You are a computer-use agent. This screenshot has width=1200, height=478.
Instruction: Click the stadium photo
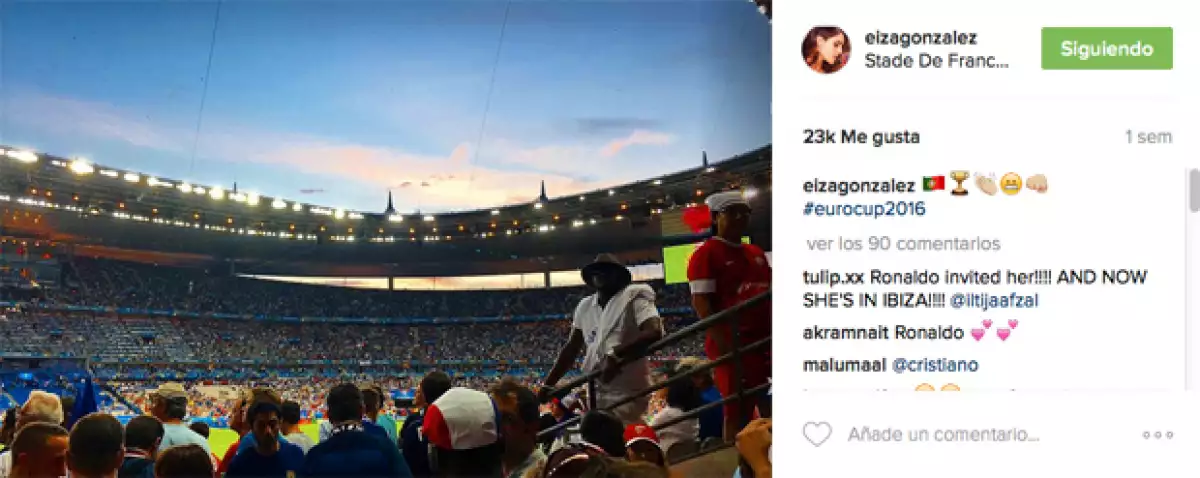click(386, 239)
